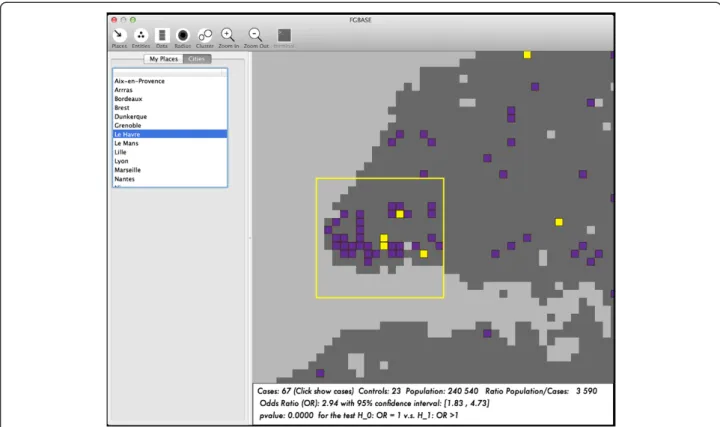
Task: Open the Entities toolbar icon
Action: 141,35
